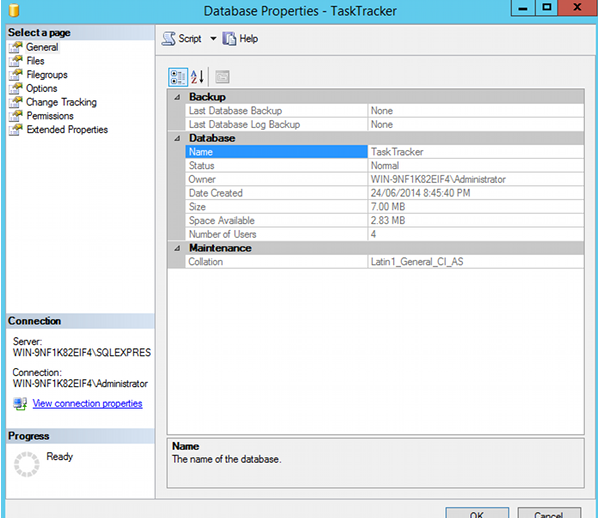Image resolution: width=598 pixels, height=518 pixels.
Task: Select the Options page icon
Action: coord(16,88)
